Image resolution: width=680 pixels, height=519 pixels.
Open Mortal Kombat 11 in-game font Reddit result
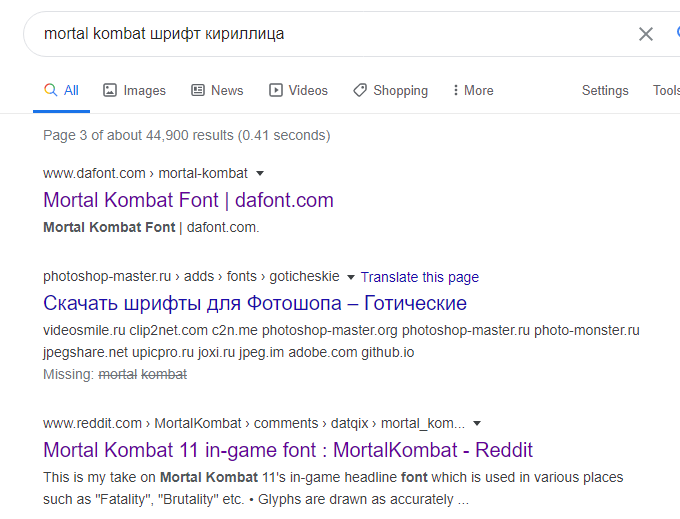(x=288, y=450)
